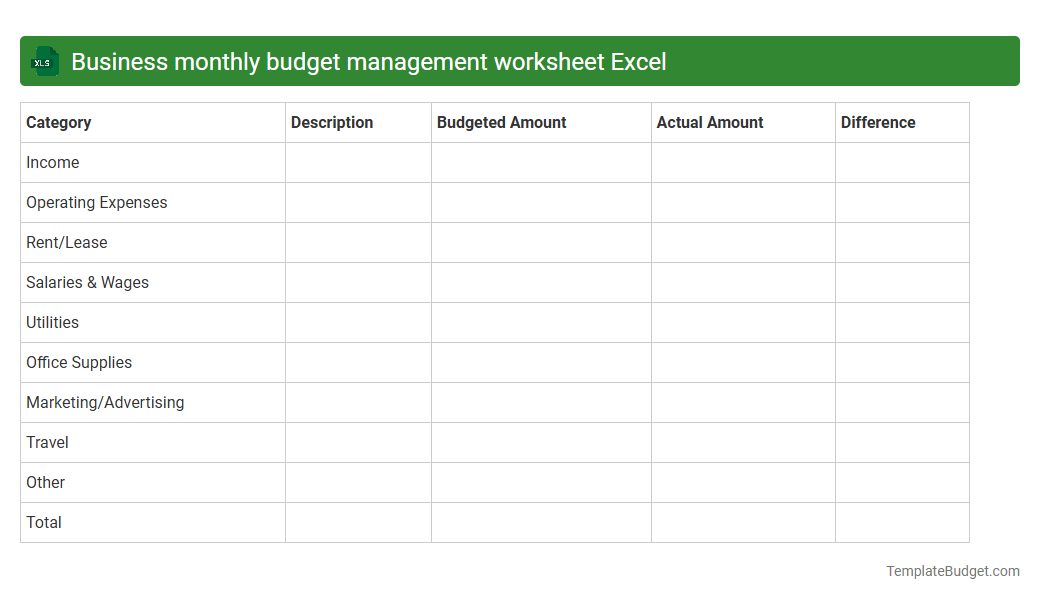The image size is (1040, 600).
Task: Click the Description cell for Income
Action: pyautogui.click(x=357, y=162)
